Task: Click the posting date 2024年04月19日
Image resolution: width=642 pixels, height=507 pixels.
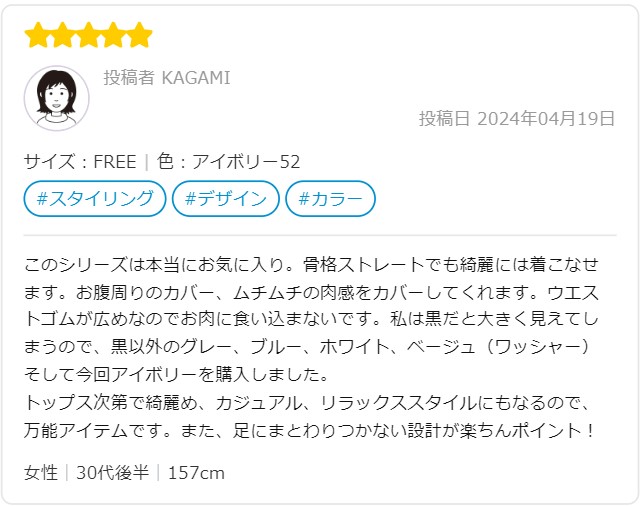Action: pos(546,118)
